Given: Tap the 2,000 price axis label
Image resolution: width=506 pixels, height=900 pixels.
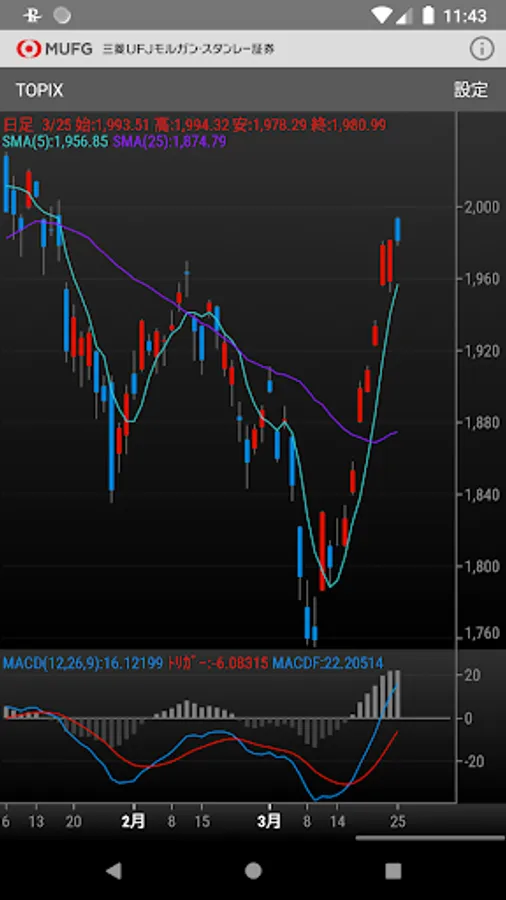Looking at the screenshot, I should pyautogui.click(x=479, y=207).
